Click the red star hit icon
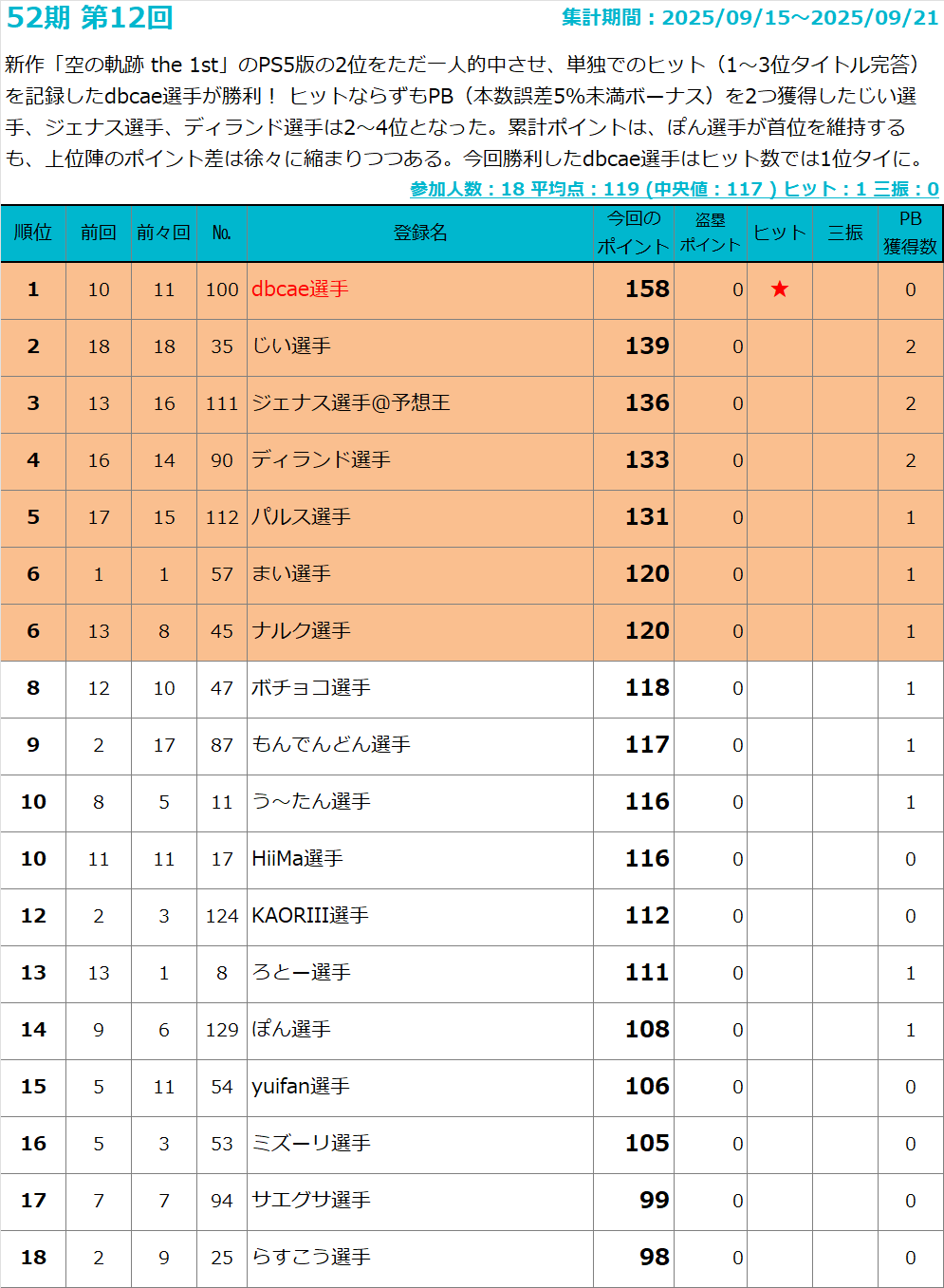Viewport: 944px width, 1288px height. coord(779,289)
